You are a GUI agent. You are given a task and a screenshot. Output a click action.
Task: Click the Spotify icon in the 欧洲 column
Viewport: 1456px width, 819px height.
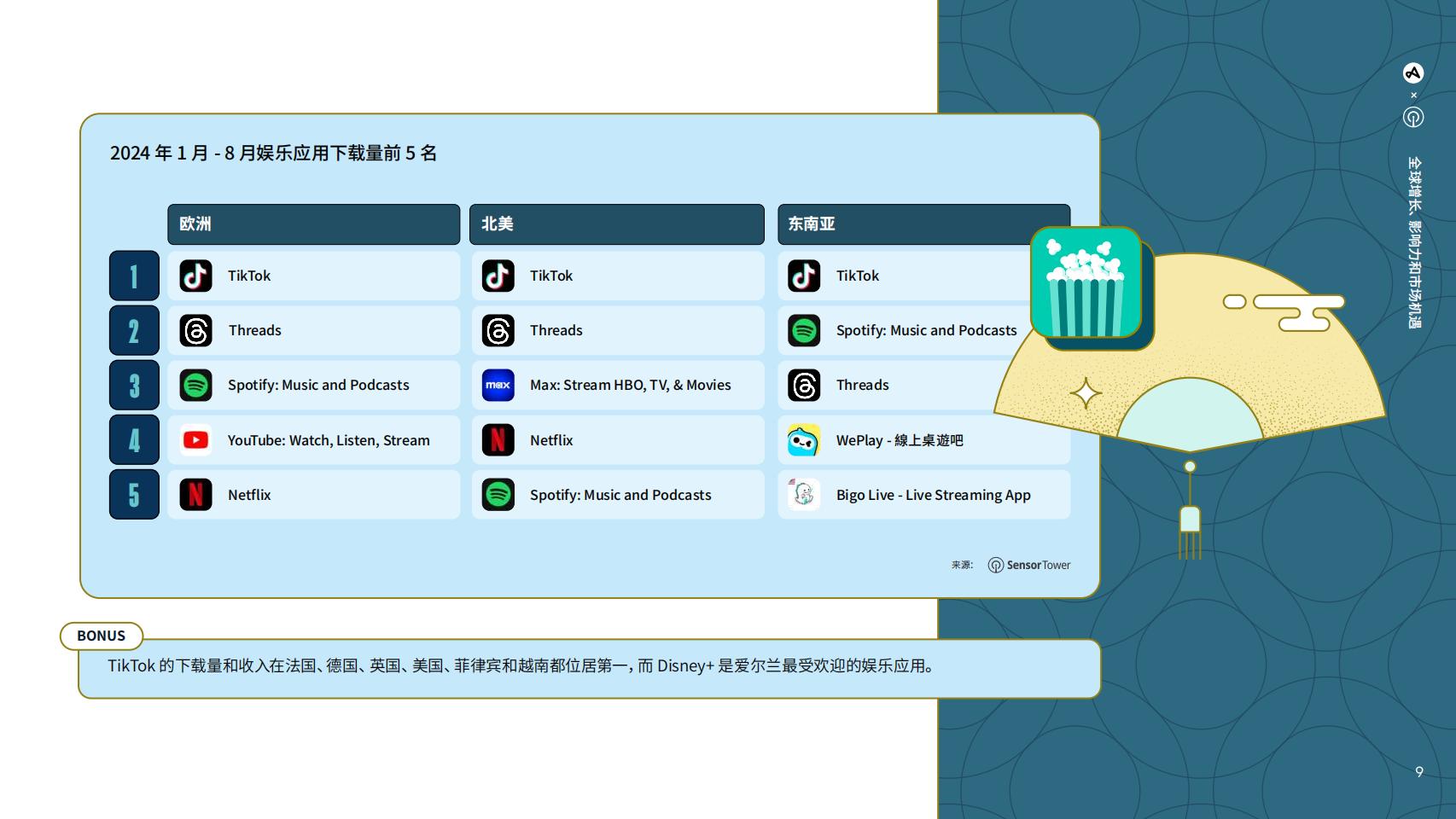pos(195,385)
